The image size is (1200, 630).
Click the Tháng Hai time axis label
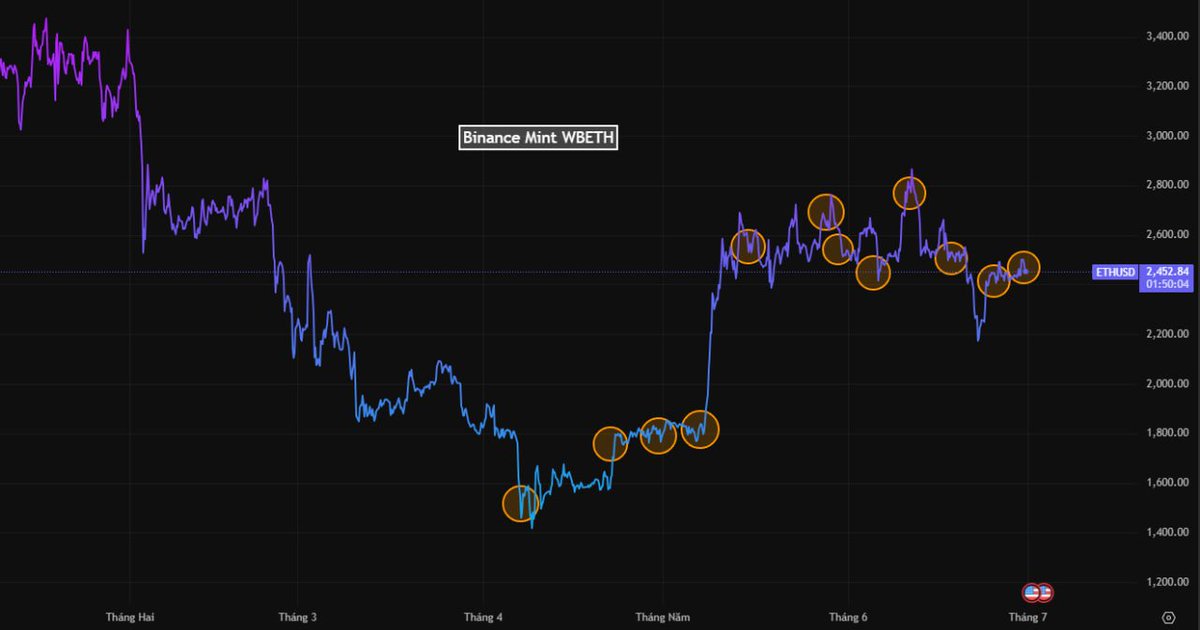tap(130, 617)
